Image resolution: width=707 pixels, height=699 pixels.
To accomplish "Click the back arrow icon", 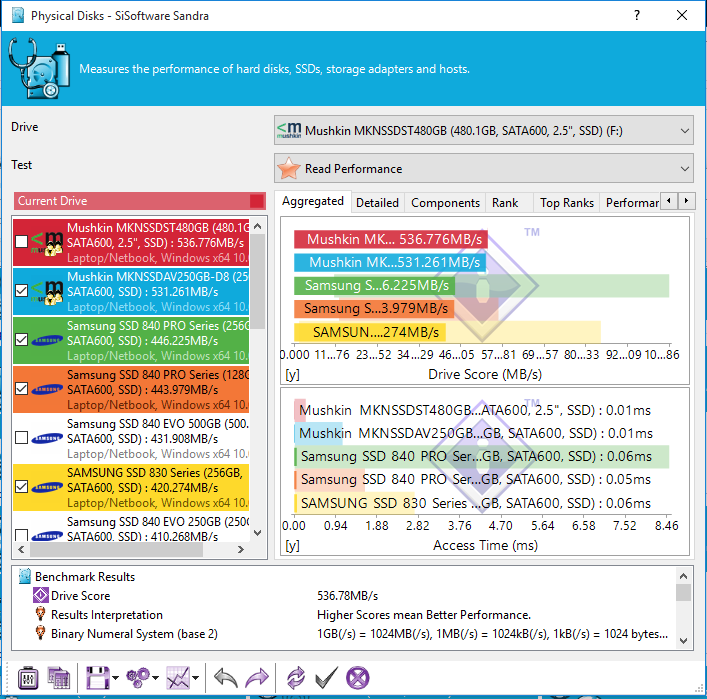I will pos(225,678).
